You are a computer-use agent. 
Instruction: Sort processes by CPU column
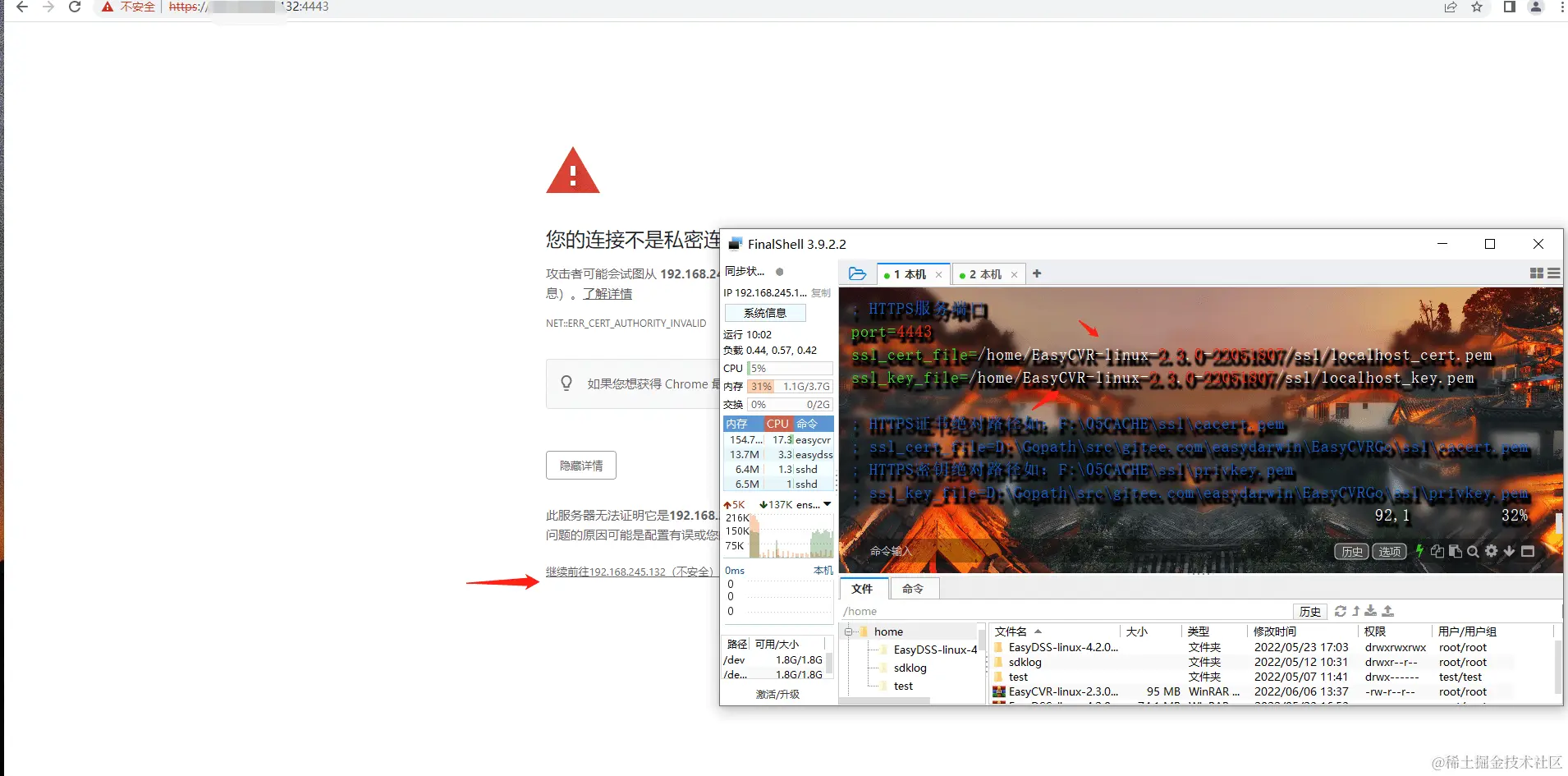tap(778, 424)
